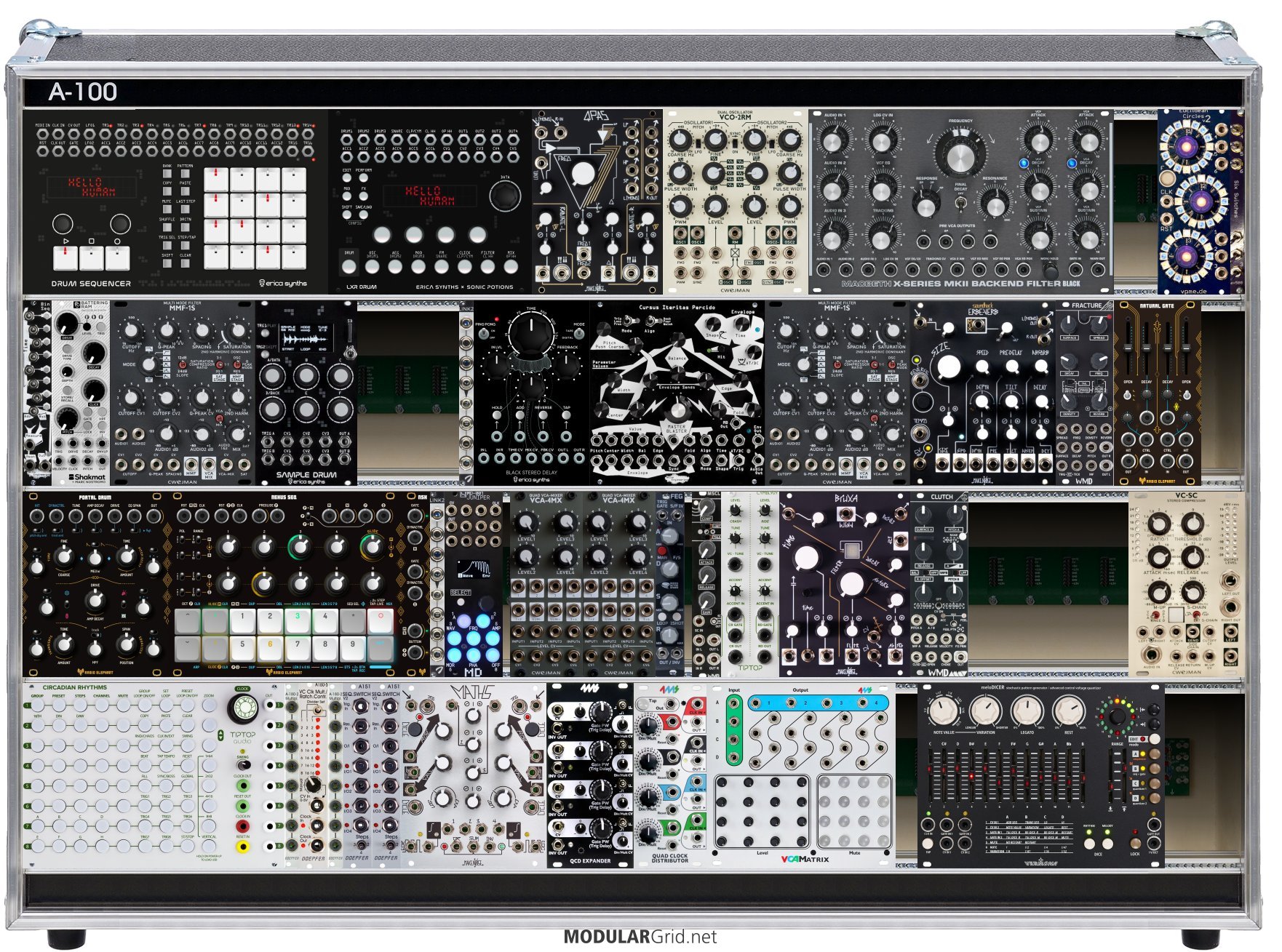This screenshot has width=1282, height=952.
Task: Select the MIX page button on LXR Drum
Action: pos(511,266)
